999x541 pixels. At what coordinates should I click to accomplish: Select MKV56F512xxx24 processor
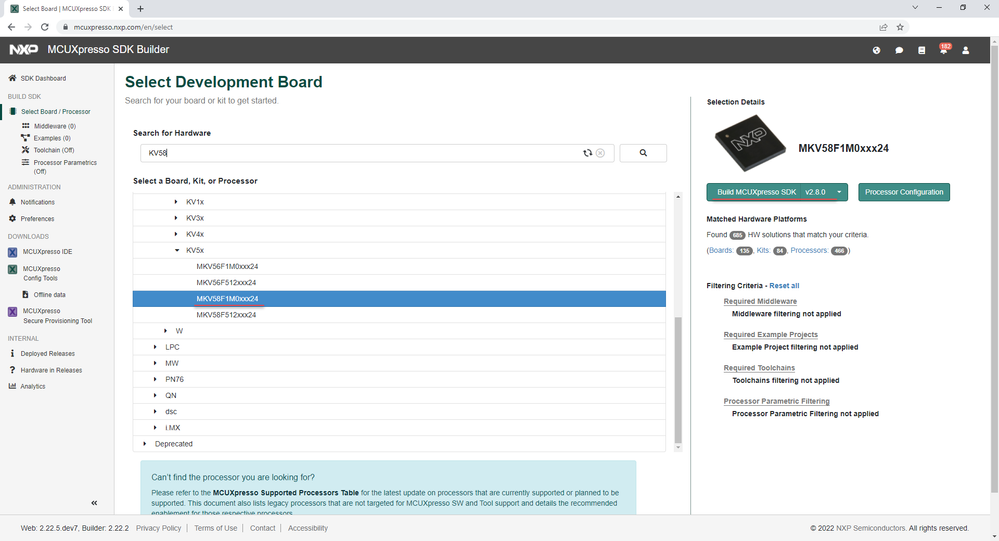(x=226, y=282)
